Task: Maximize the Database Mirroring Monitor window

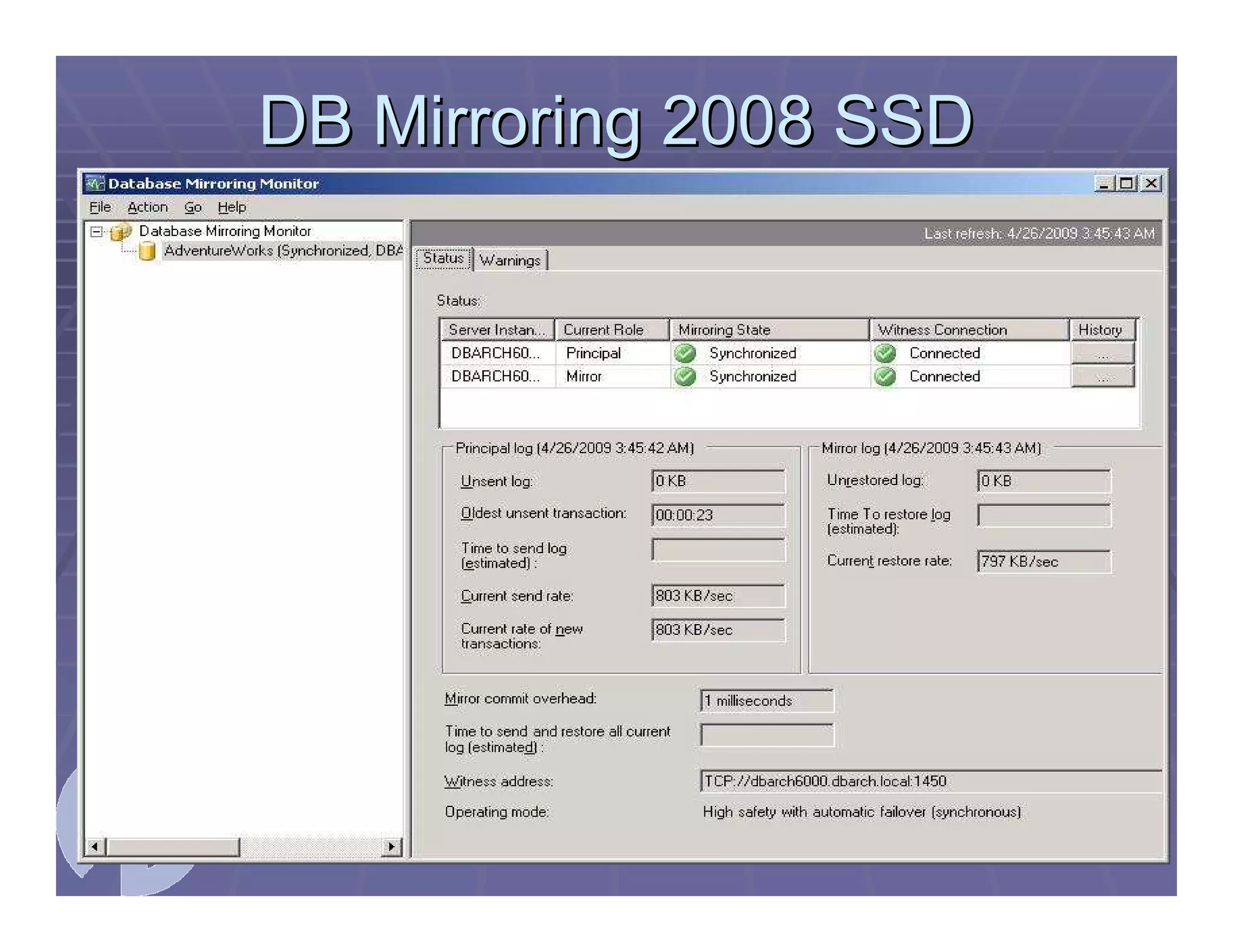Action: pyautogui.click(x=1126, y=184)
